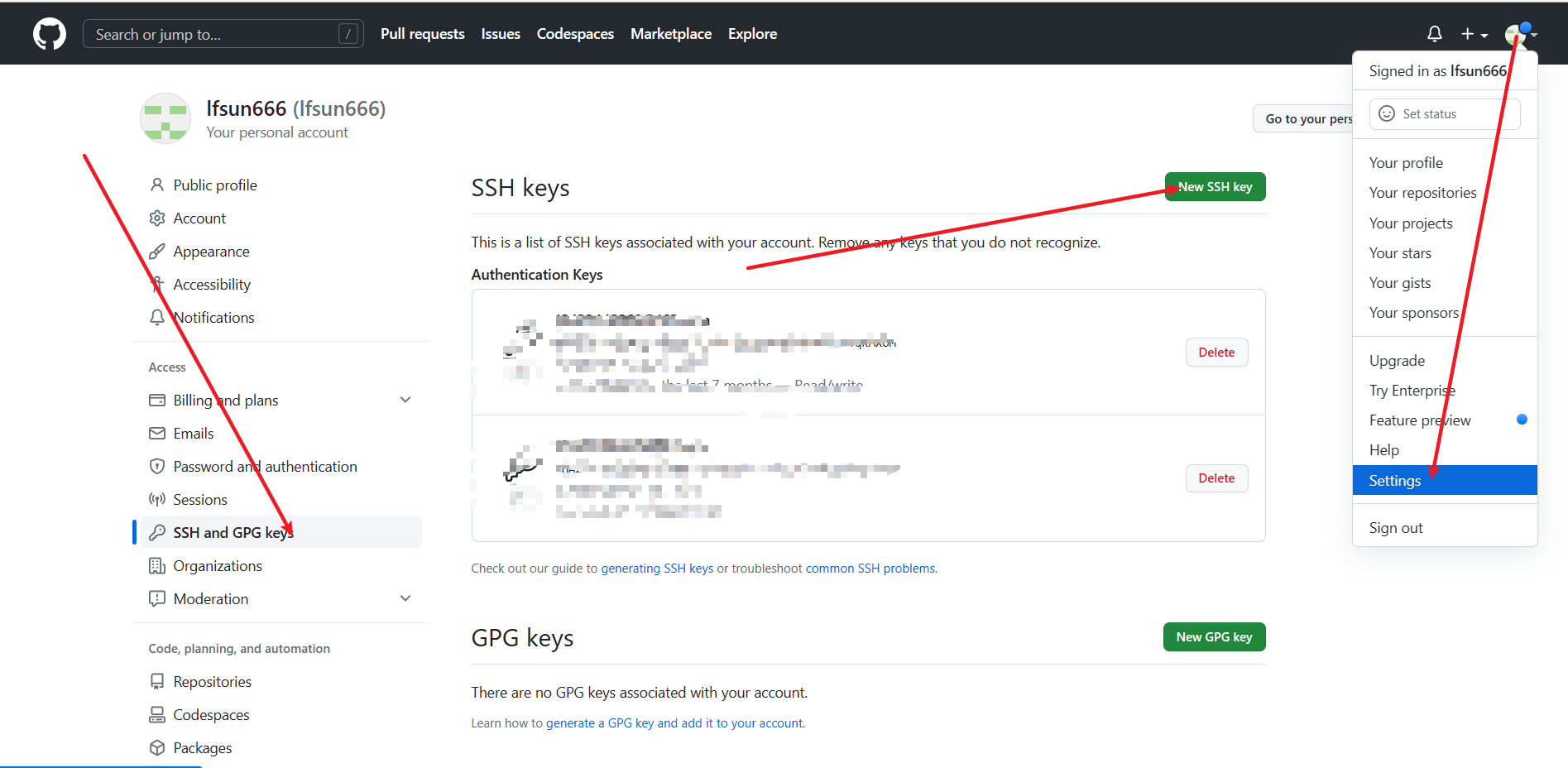Click the GitHub logo icon
1568x768 pixels.
[49, 33]
